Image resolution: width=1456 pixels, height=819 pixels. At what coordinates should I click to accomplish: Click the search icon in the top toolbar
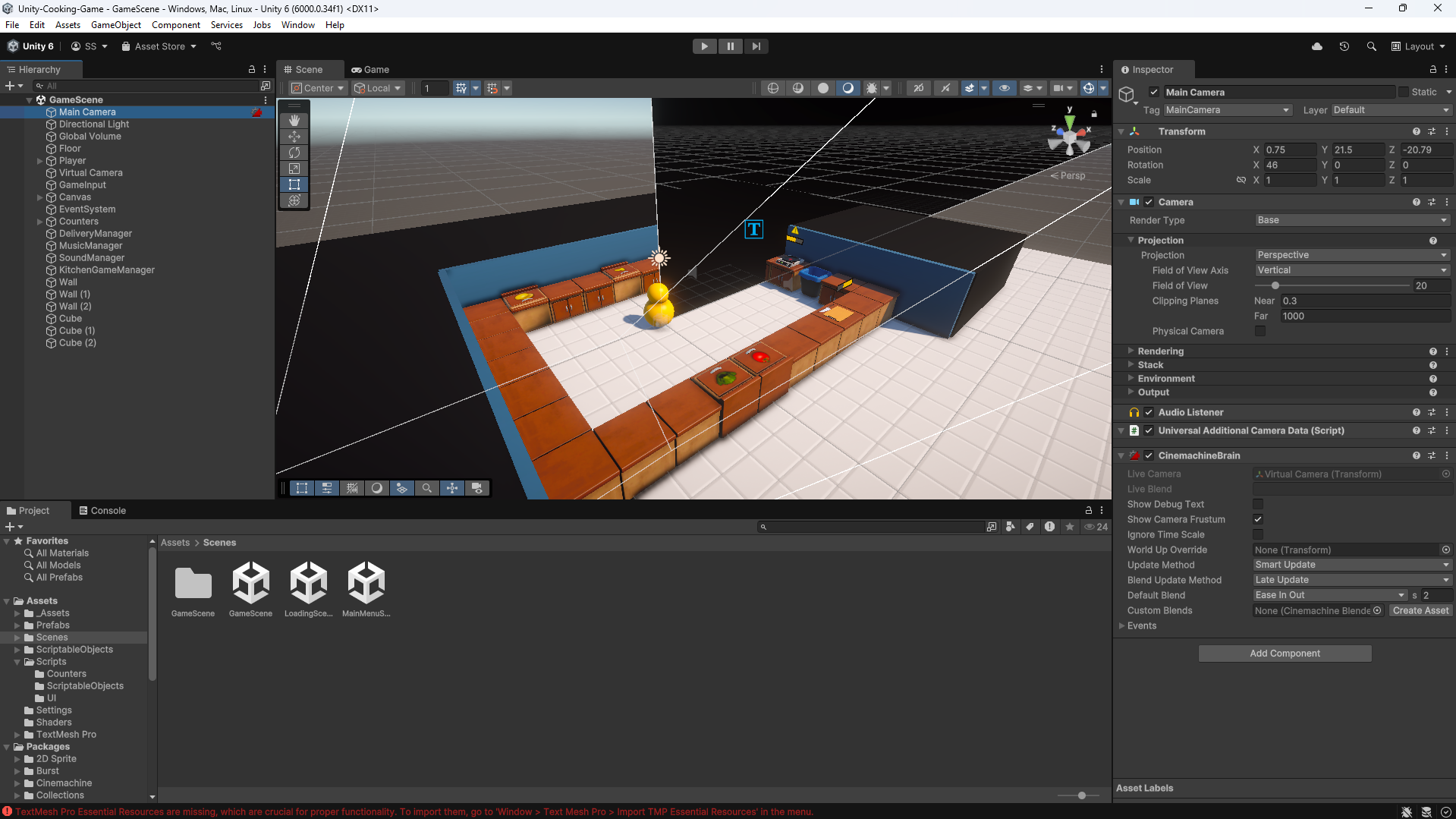[x=1371, y=46]
